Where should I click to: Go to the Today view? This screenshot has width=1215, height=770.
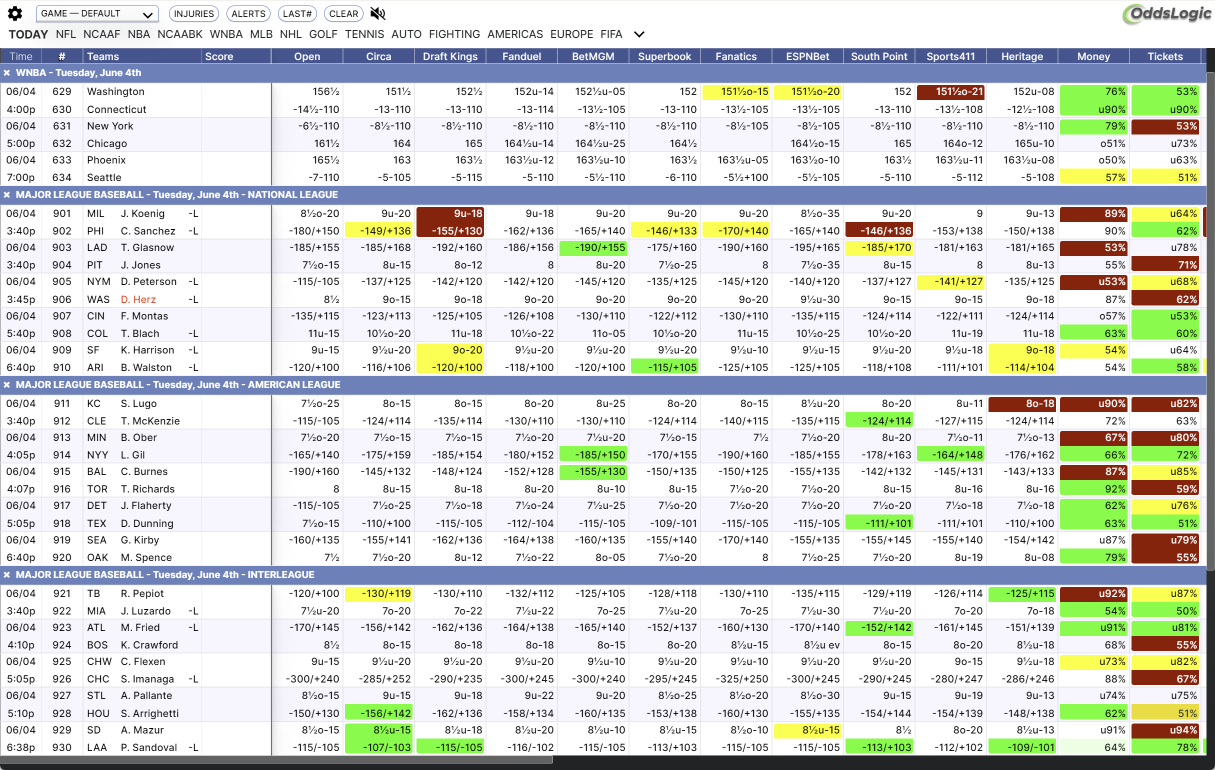click(29, 34)
